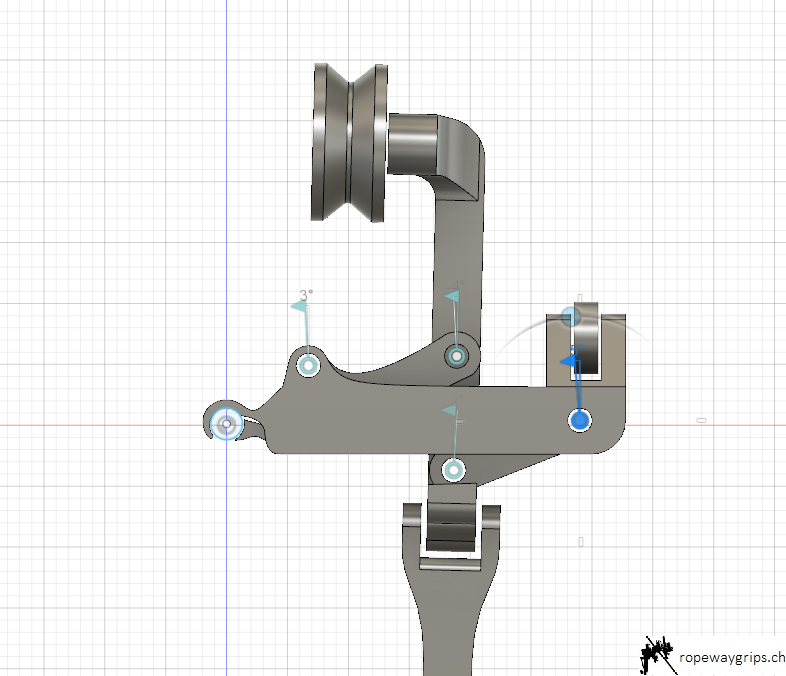Select the lower pivot joint below main plate
The height and width of the screenshot is (676, 786).
click(455, 469)
